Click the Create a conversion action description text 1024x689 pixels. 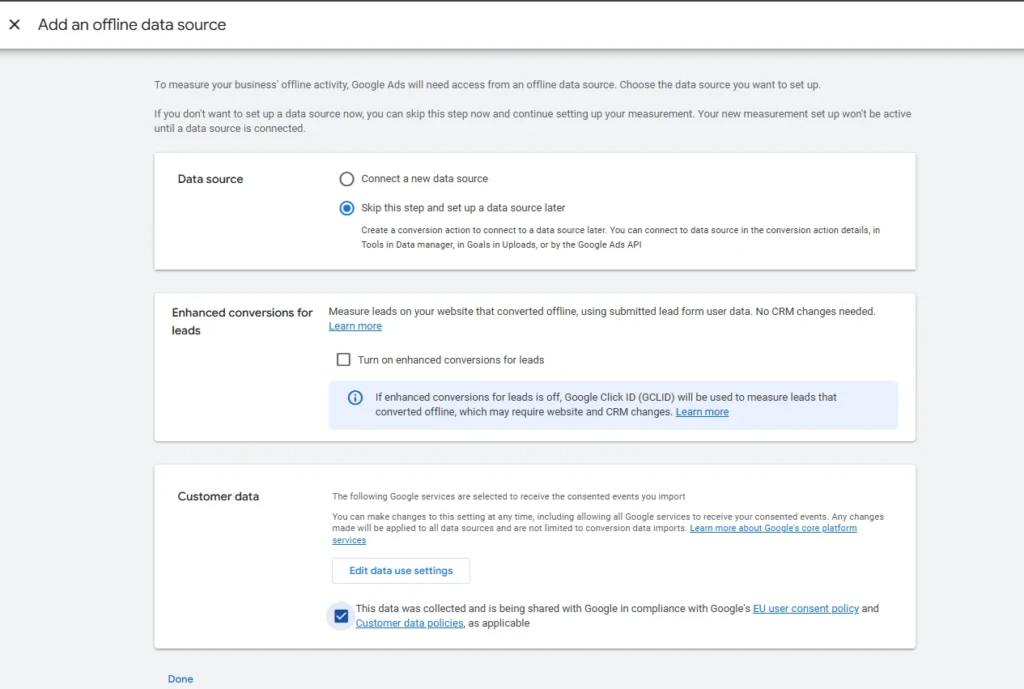pos(620,238)
